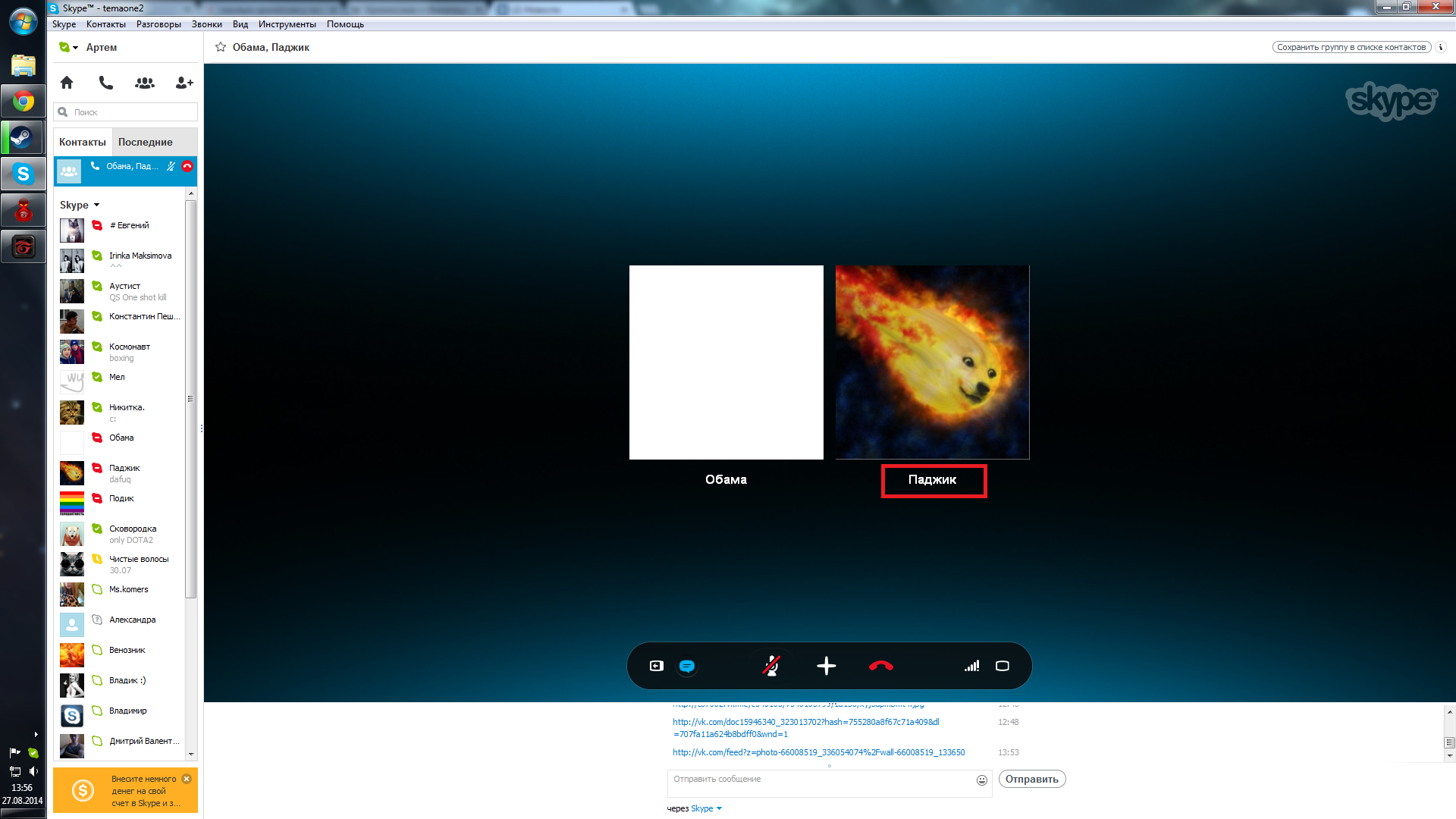Open the Контакты menu
Viewport: 1456px width, 819px height.
click(106, 24)
